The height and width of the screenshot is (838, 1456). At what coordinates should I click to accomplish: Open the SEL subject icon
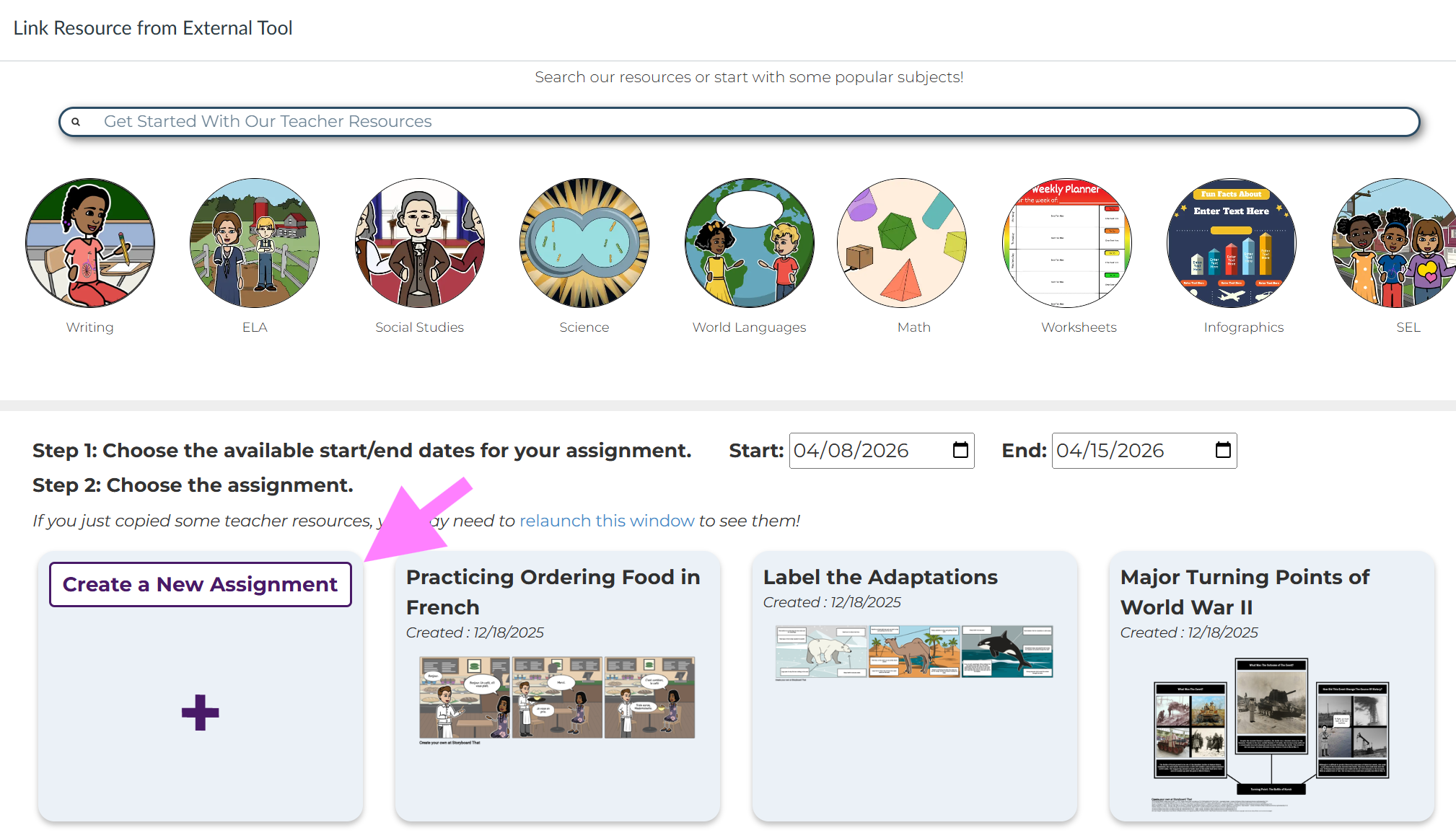(x=1394, y=243)
